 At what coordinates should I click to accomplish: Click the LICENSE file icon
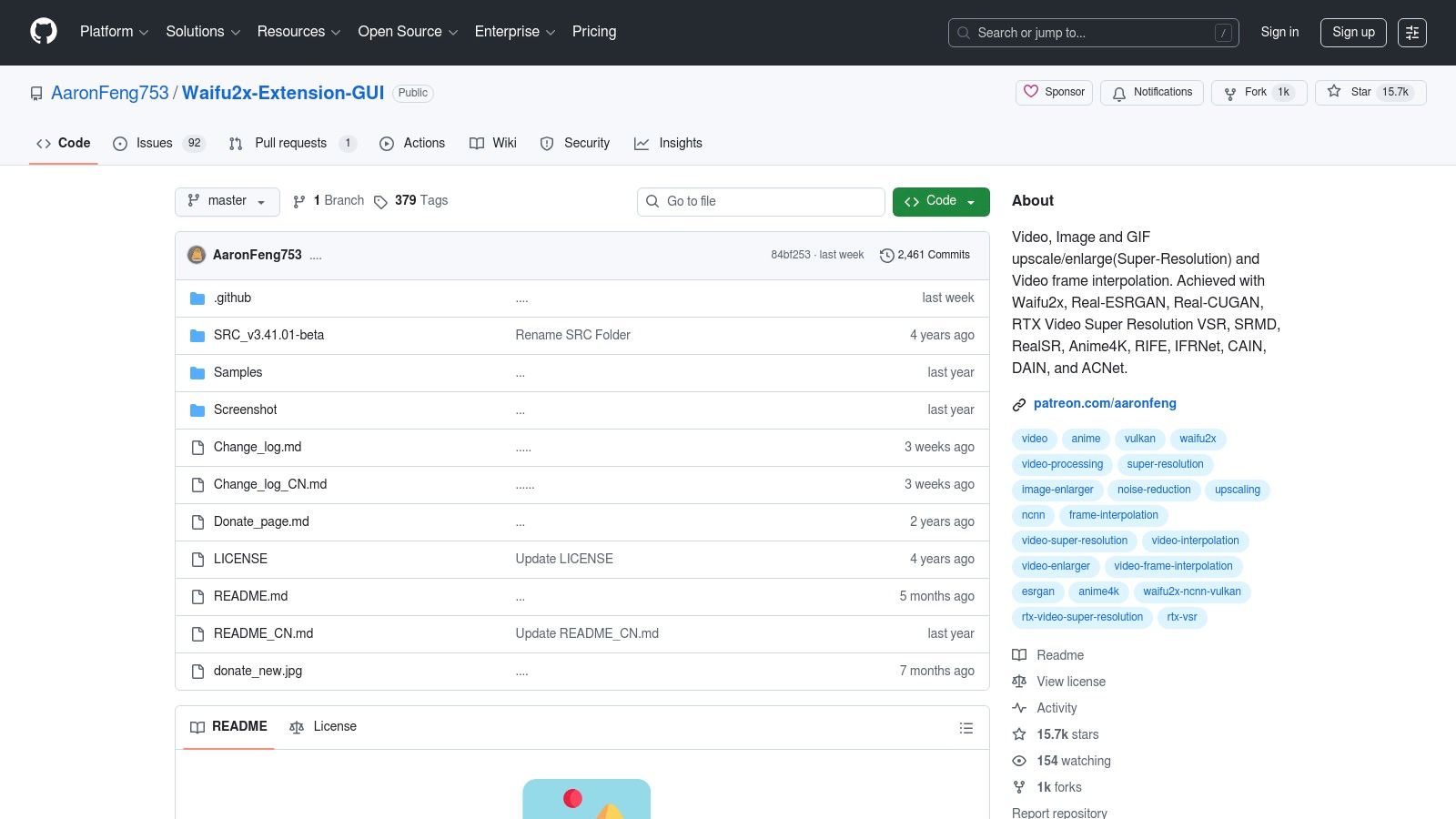[197, 560]
